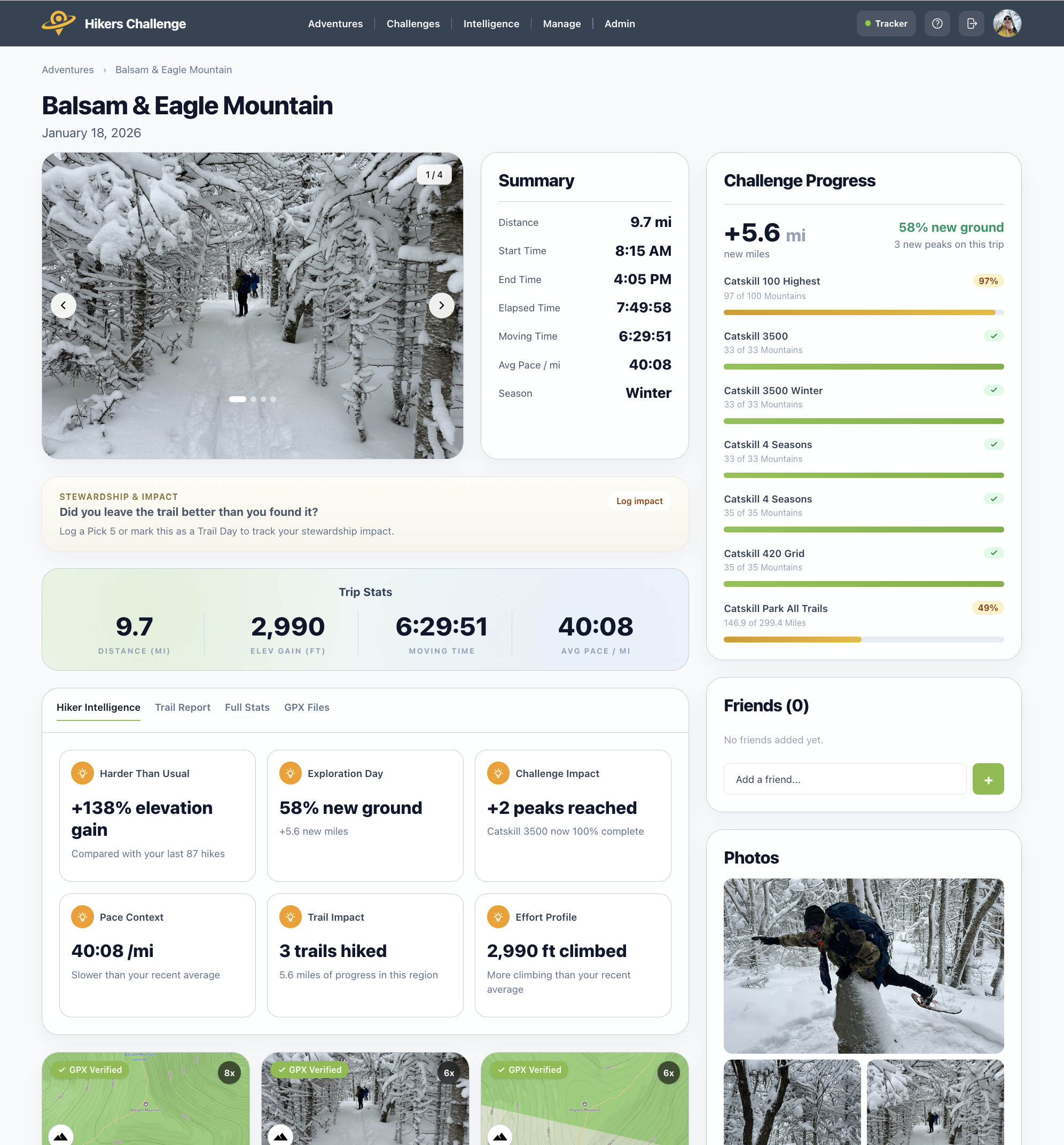Type a name in the Add a friend field

tap(844, 779)
